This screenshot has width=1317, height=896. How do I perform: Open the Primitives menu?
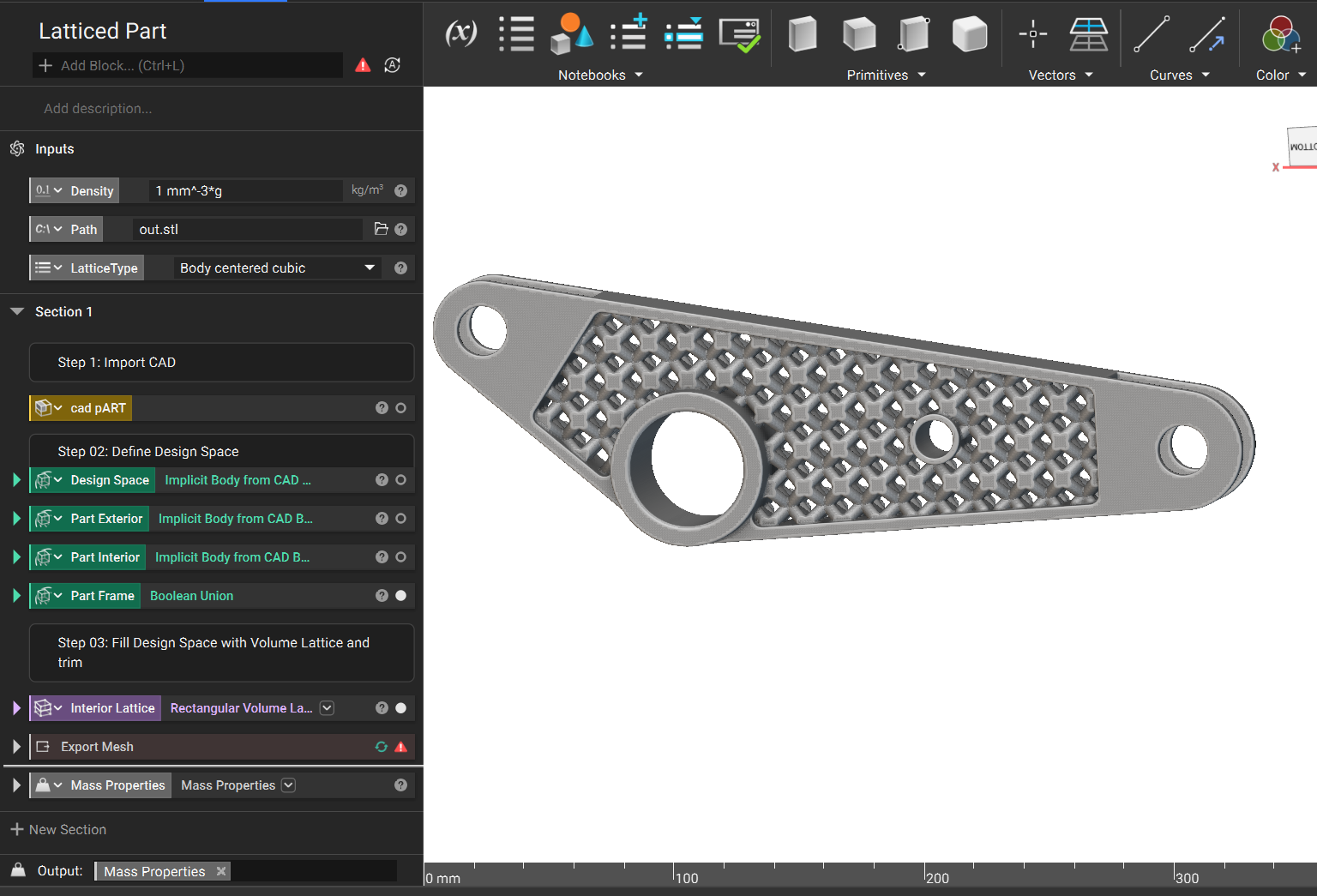coord(886,75)
